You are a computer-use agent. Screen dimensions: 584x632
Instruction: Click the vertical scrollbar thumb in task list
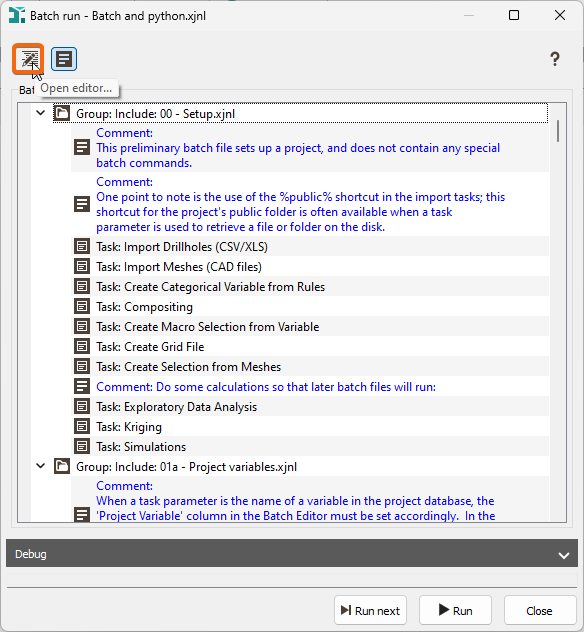[558, 131]
